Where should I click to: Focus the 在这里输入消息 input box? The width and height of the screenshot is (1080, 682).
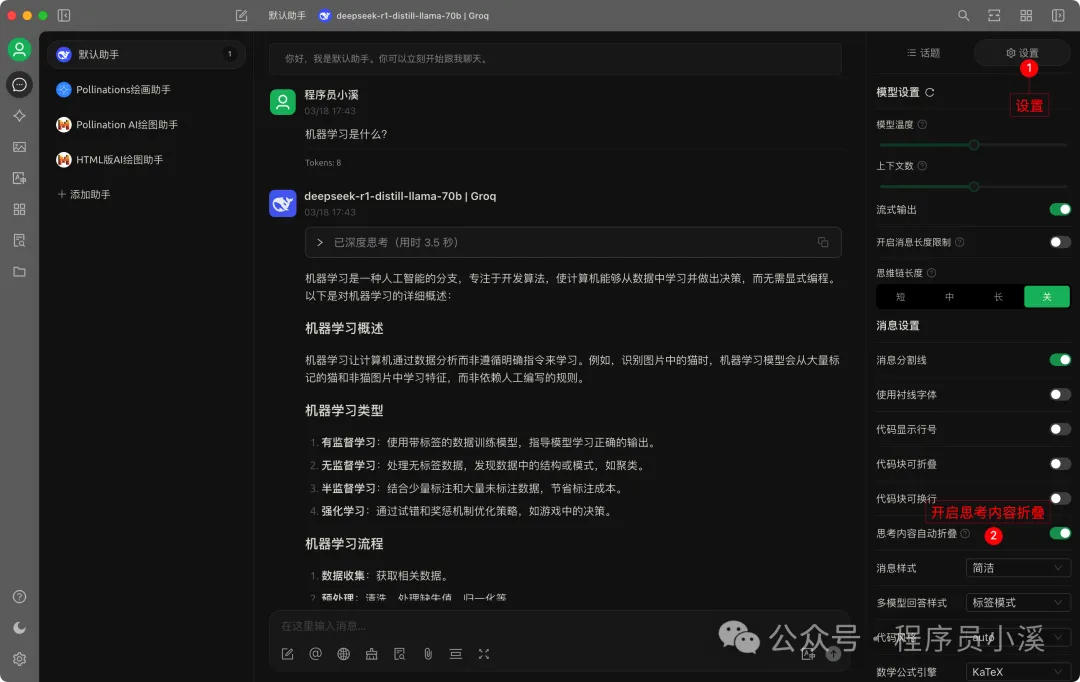[559, 626]
